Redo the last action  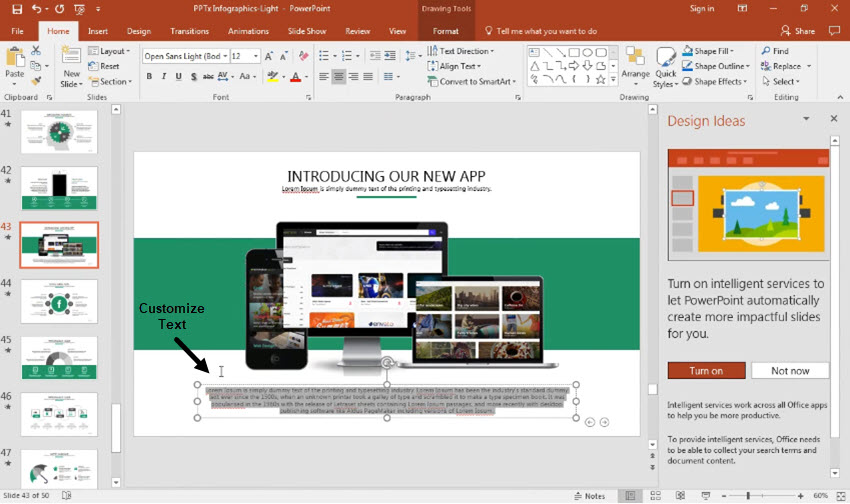tap(59, 9)
